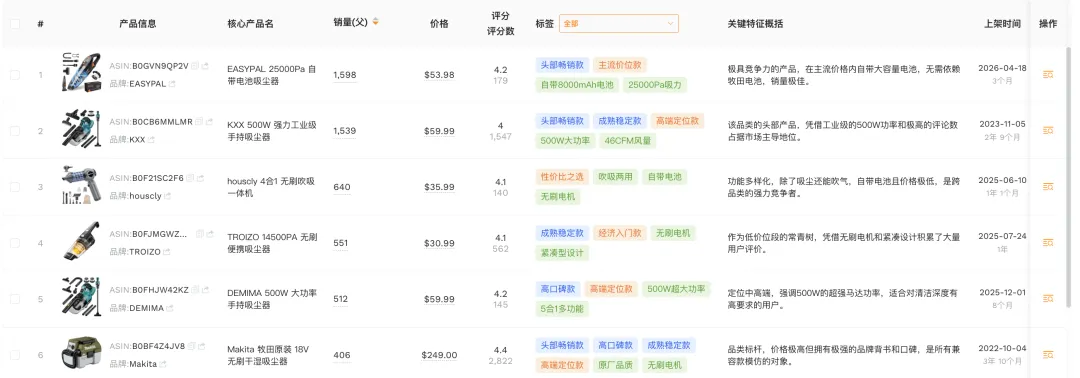Open external link for ASIN B0F21SC2F6
The width and height of the screenshot is (1080, 378).
point(200,178)
